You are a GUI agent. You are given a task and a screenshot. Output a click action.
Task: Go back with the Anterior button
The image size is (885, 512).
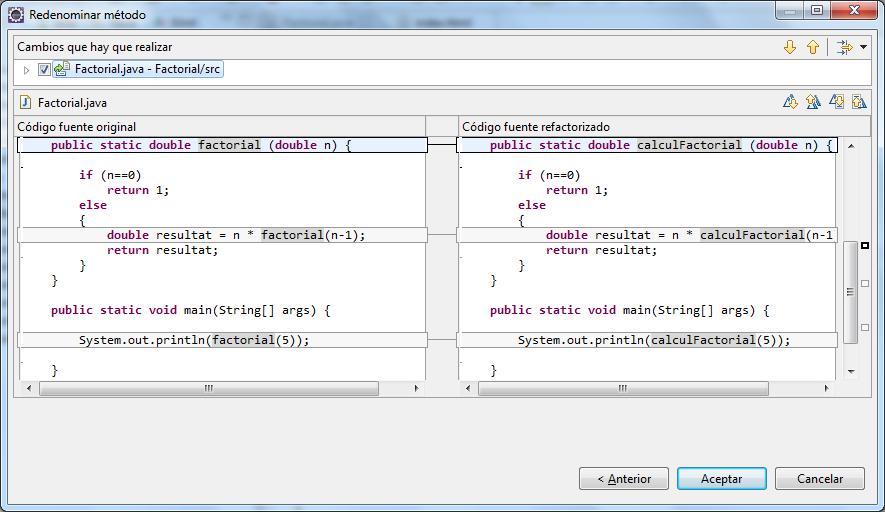(x=623, y=479)
